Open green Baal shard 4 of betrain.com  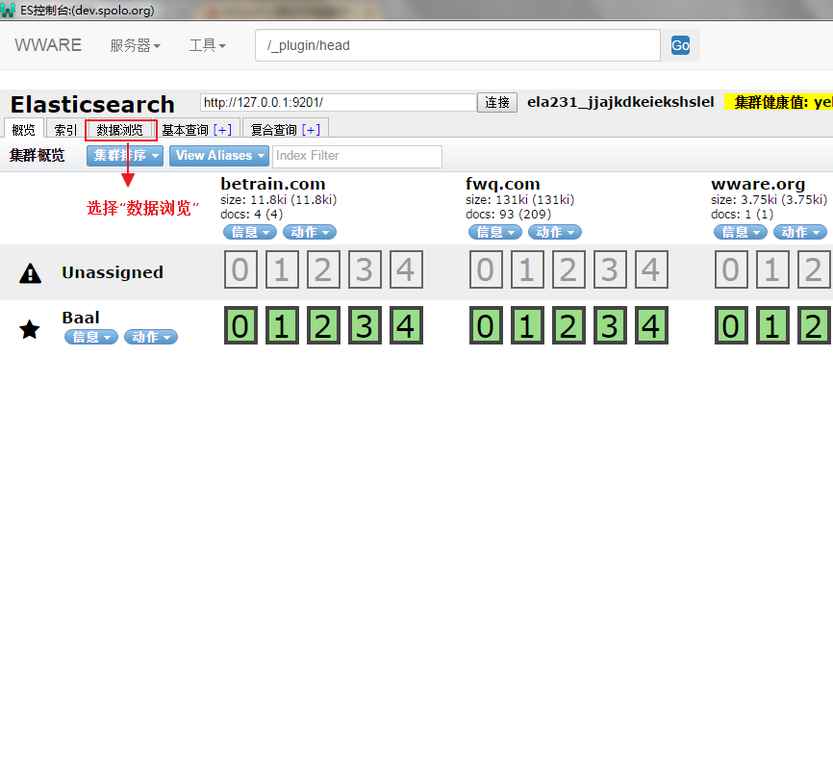(x=406, y=325)
